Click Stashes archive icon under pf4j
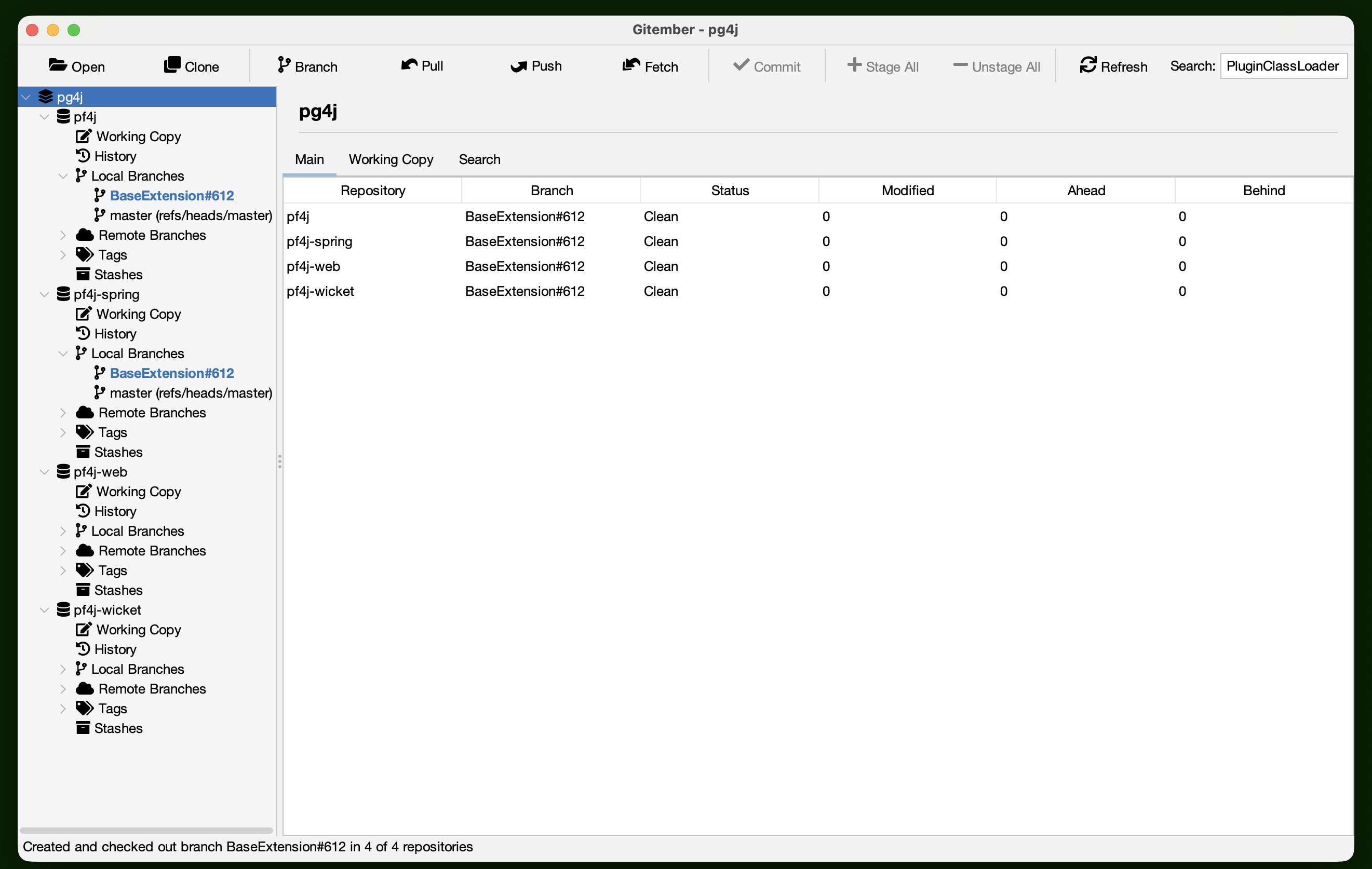This screenshot has height=869, width=1372. click(x=83, y=275)
